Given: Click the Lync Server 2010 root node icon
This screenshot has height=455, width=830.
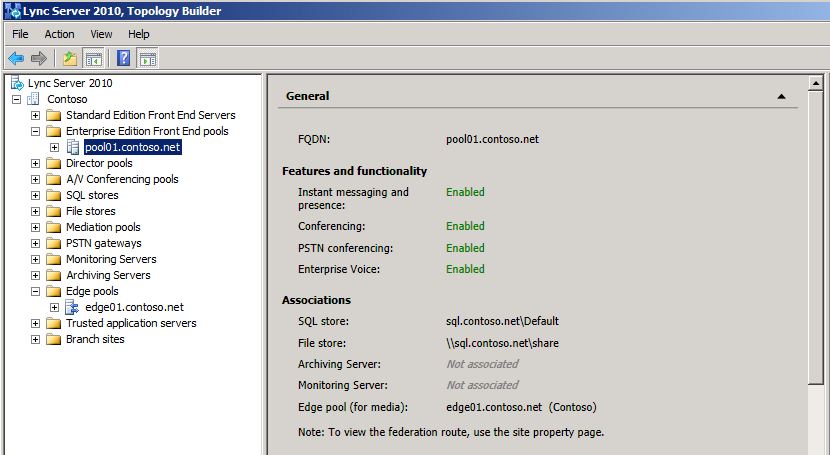Looking at the screenshot, I should pos(17,83).
